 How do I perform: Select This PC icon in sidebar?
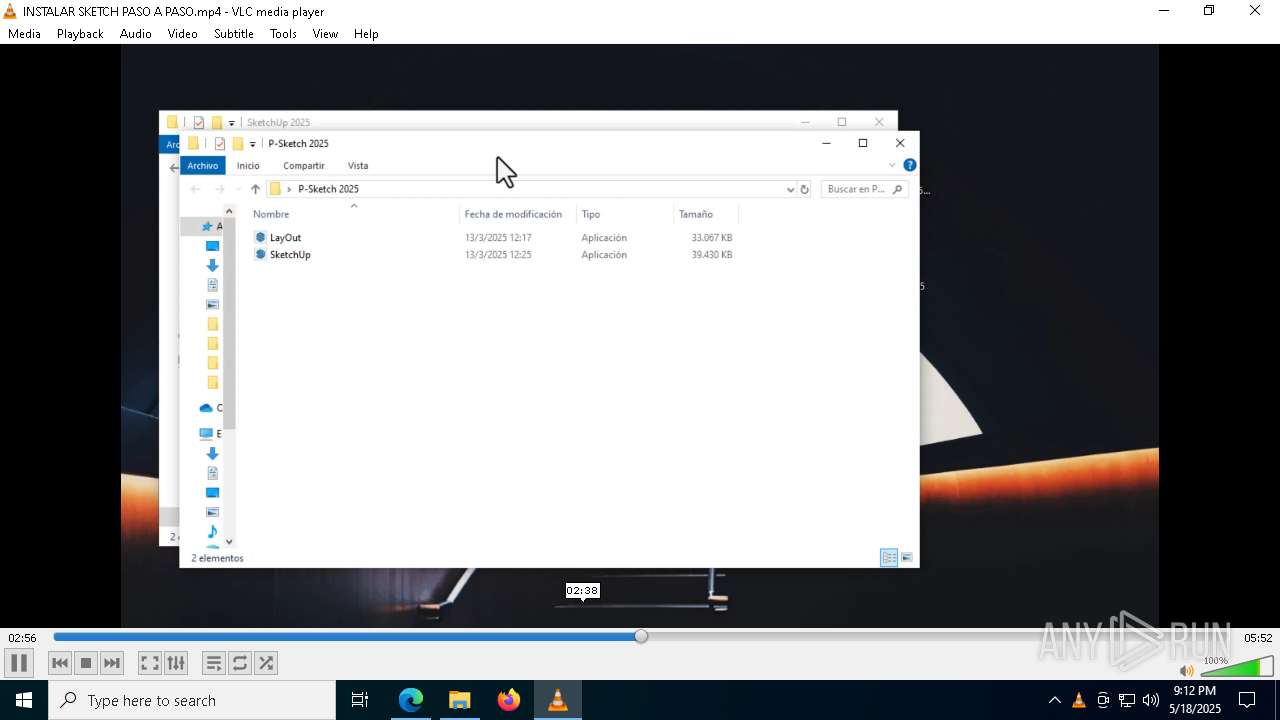click(x=206, y=434)
